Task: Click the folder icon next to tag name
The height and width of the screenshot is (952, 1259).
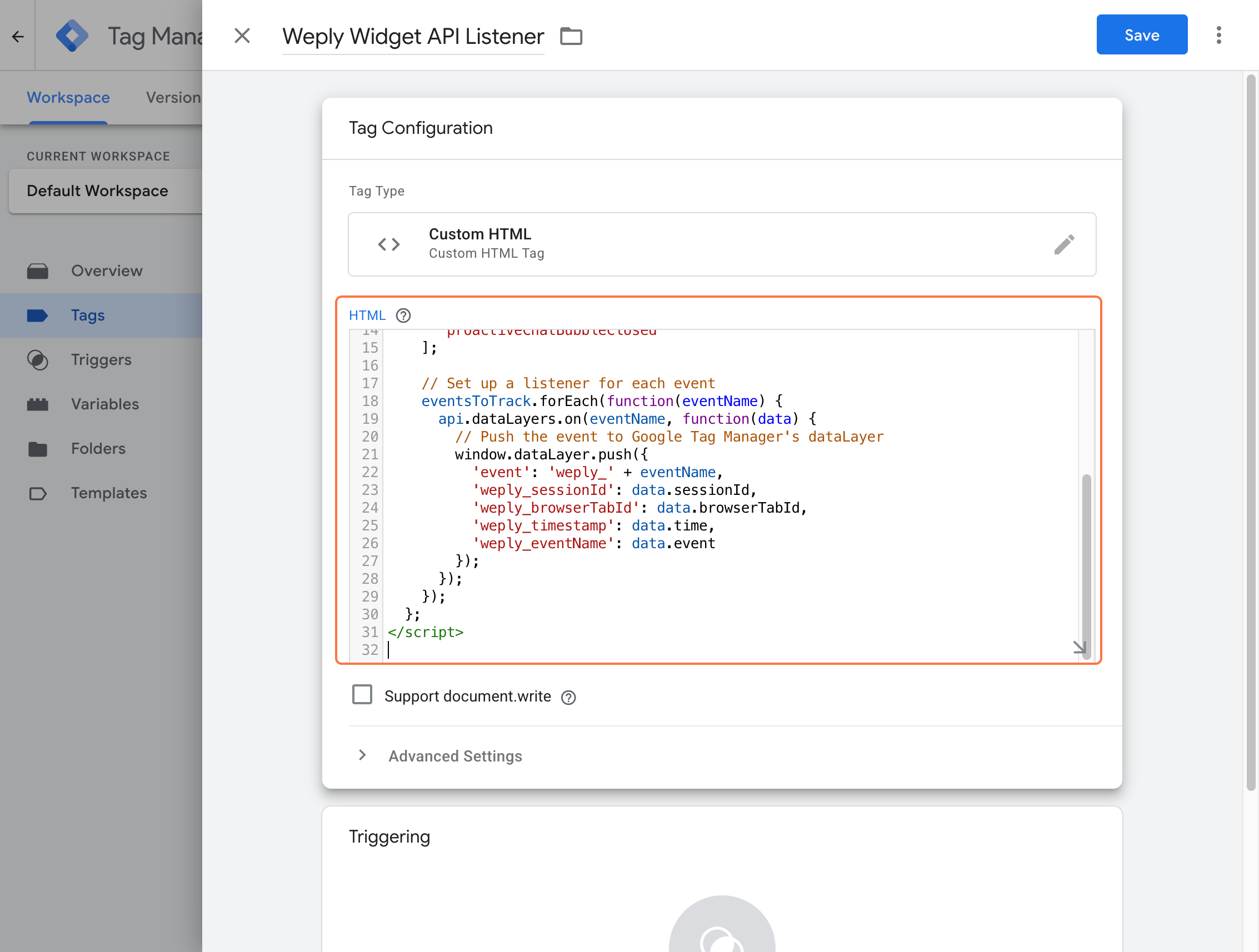Action: pos(571,37)
